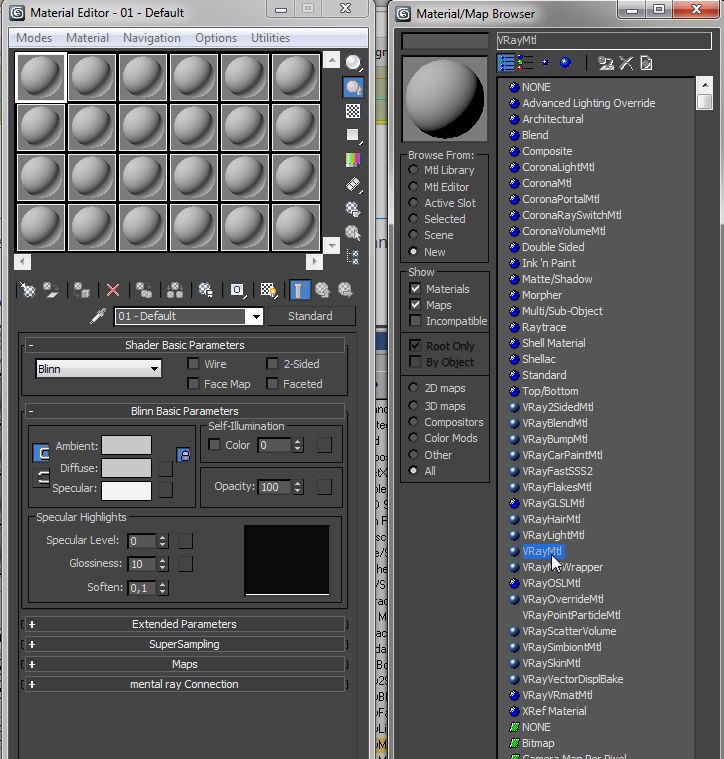
Task: Click the Ambient color swatch
Action: (126, 445)
